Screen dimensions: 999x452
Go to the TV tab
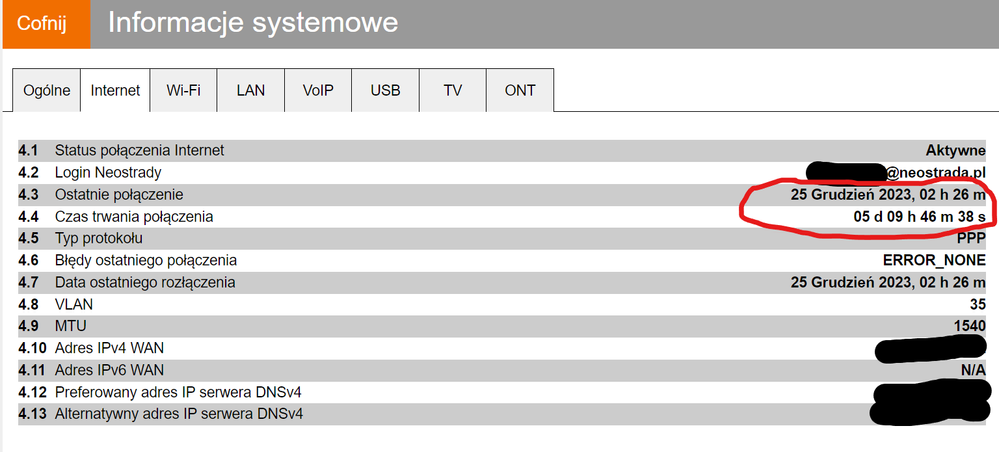click(x=453, y=90)
